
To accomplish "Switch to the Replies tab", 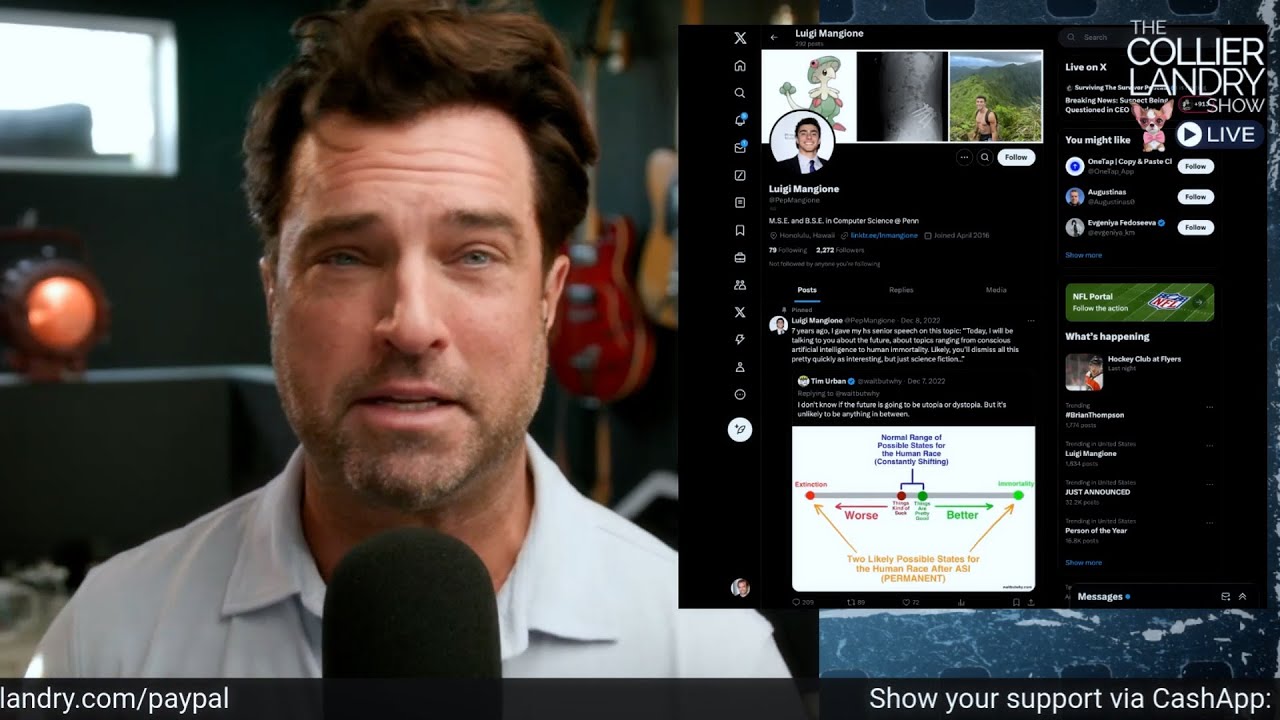I will 901,290.
